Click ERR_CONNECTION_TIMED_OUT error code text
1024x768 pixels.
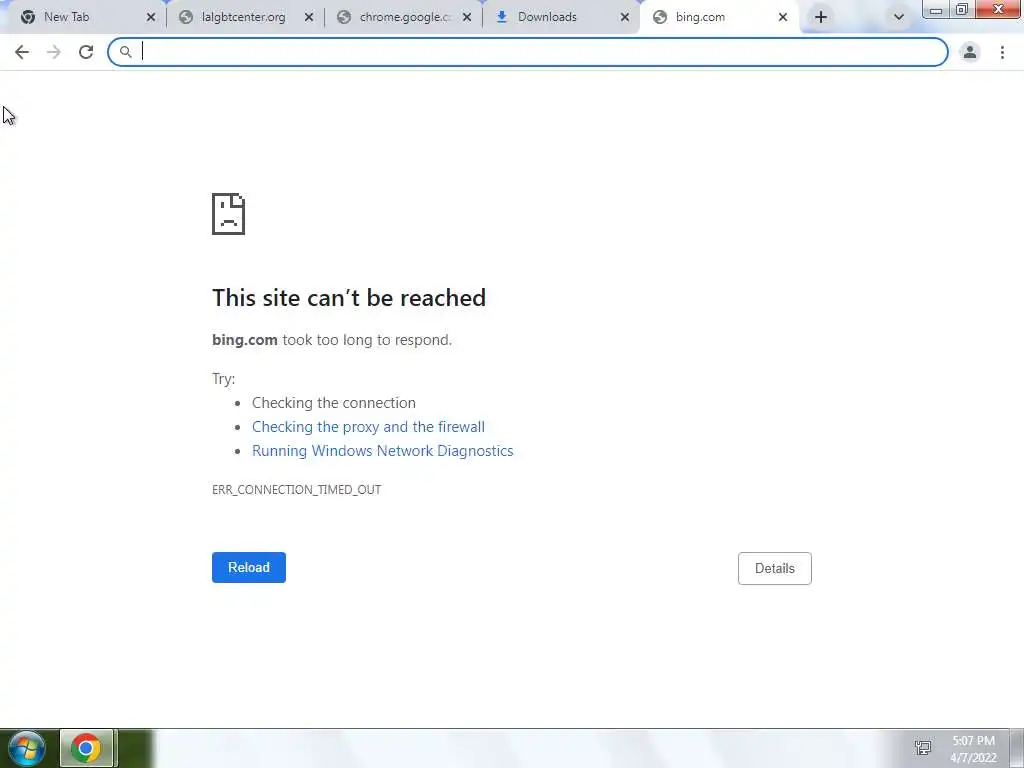(296, 490)
